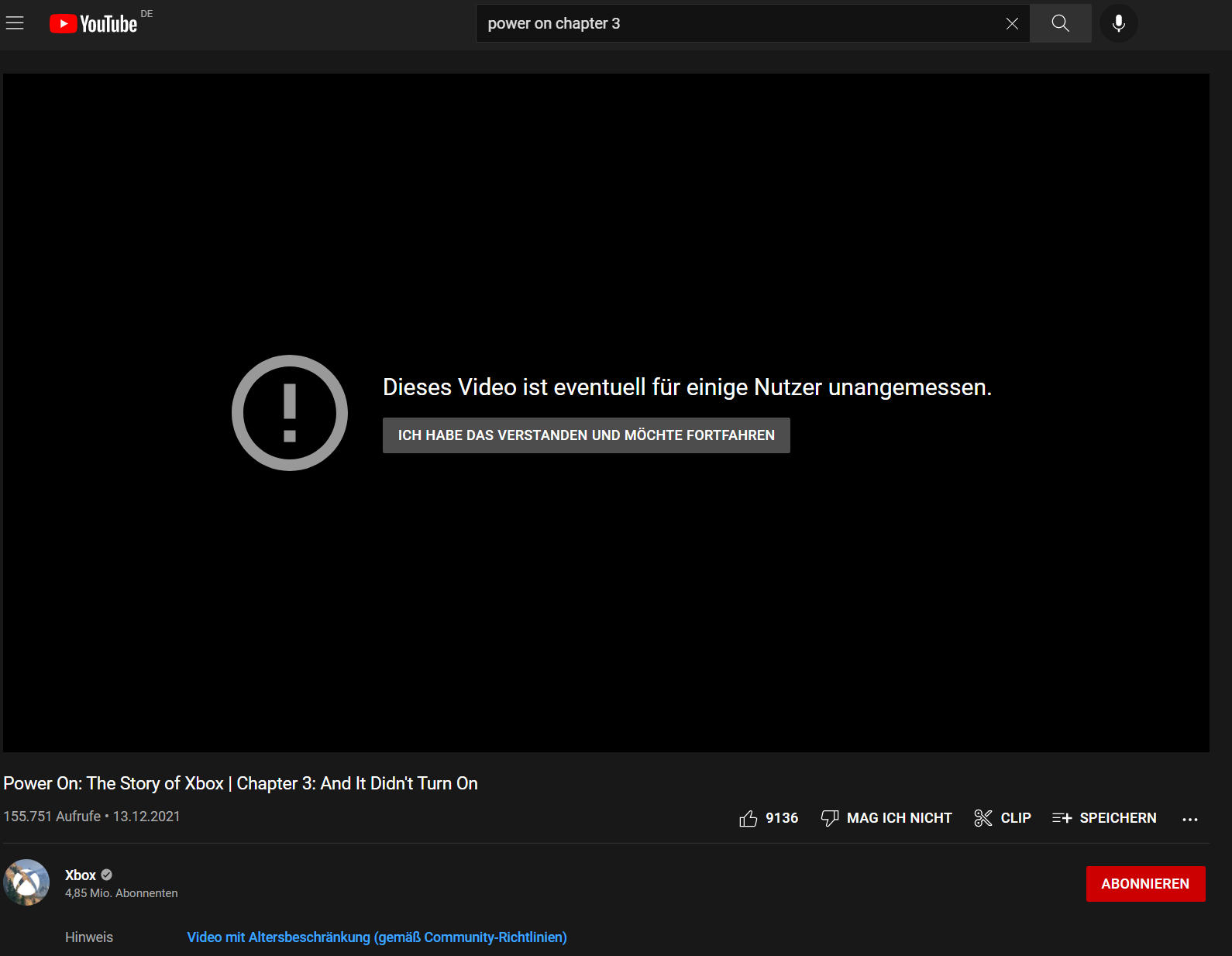Start voice search with microphone

coord(1119,23)
